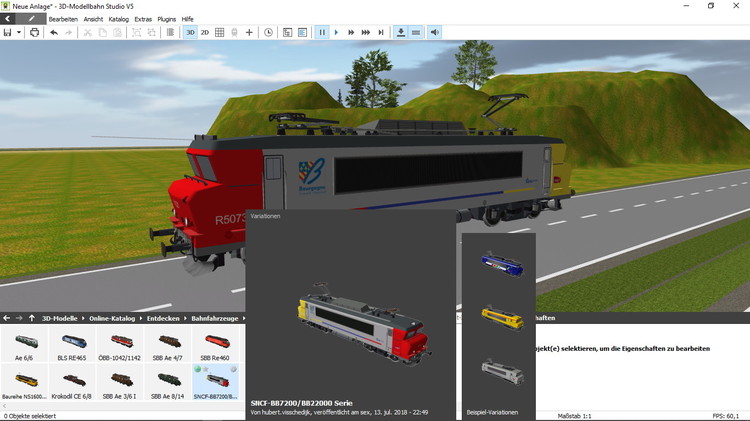The height and width of the screenshot is (421, 750).
Task: Select the BLS RE465 locomotive model
Action: (72, 344)
